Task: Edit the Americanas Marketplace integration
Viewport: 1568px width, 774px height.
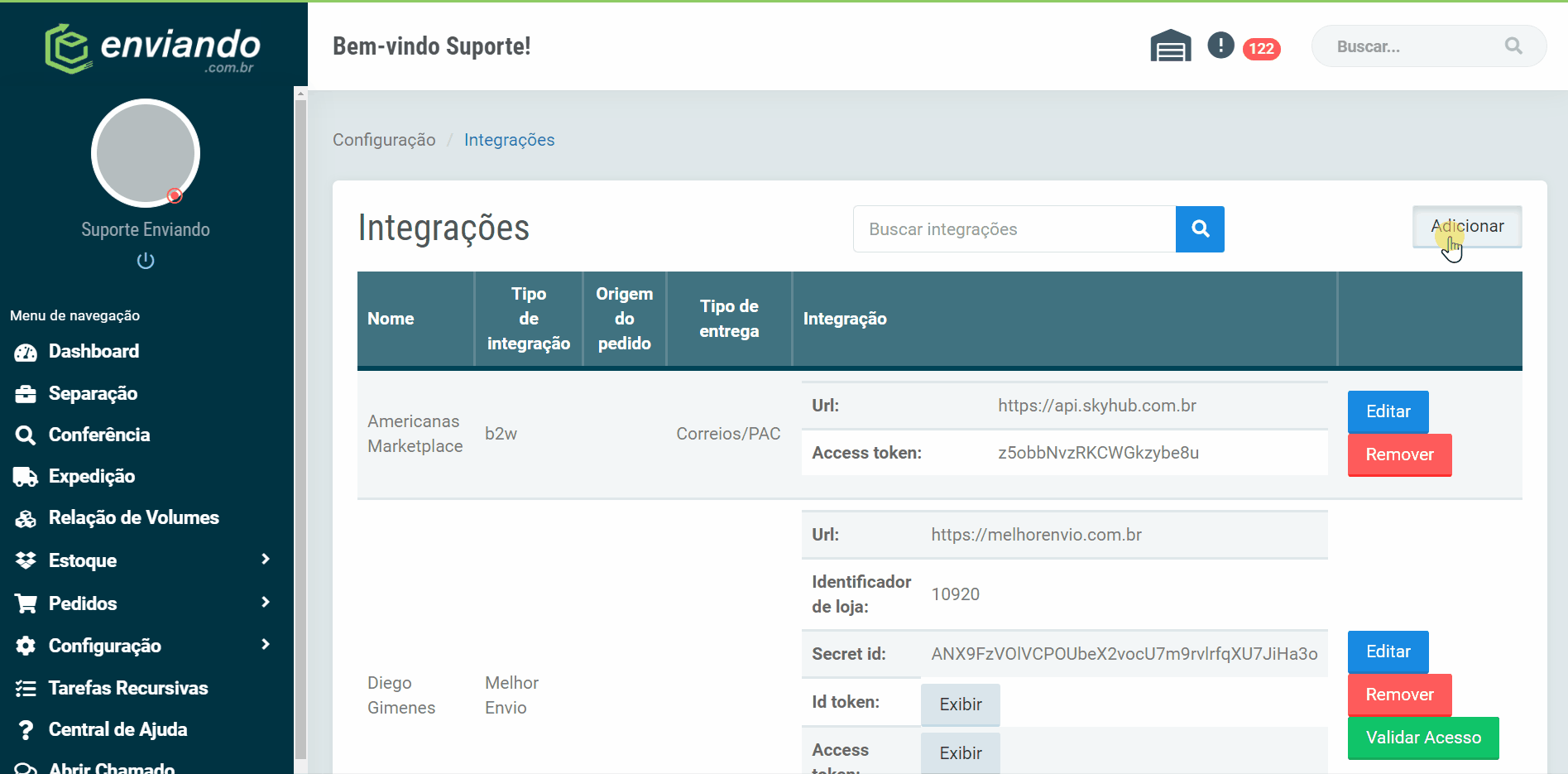Action: pyautogui.click(x=1388, y=411)
